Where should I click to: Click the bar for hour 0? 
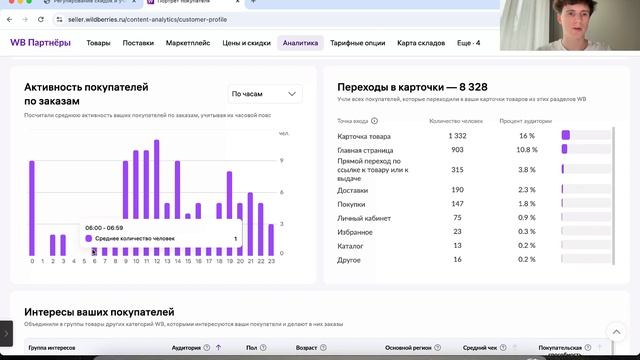[x=32, y=208]
